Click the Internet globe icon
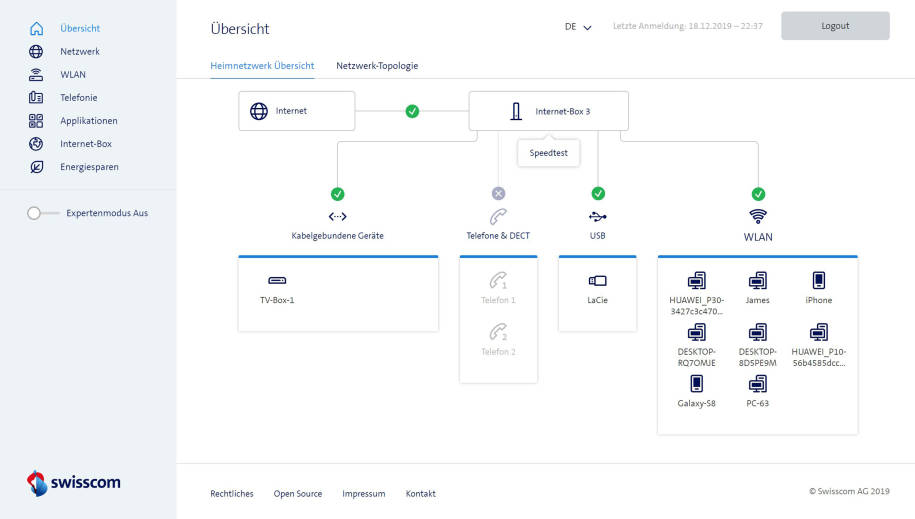 [x=259, y=111]
